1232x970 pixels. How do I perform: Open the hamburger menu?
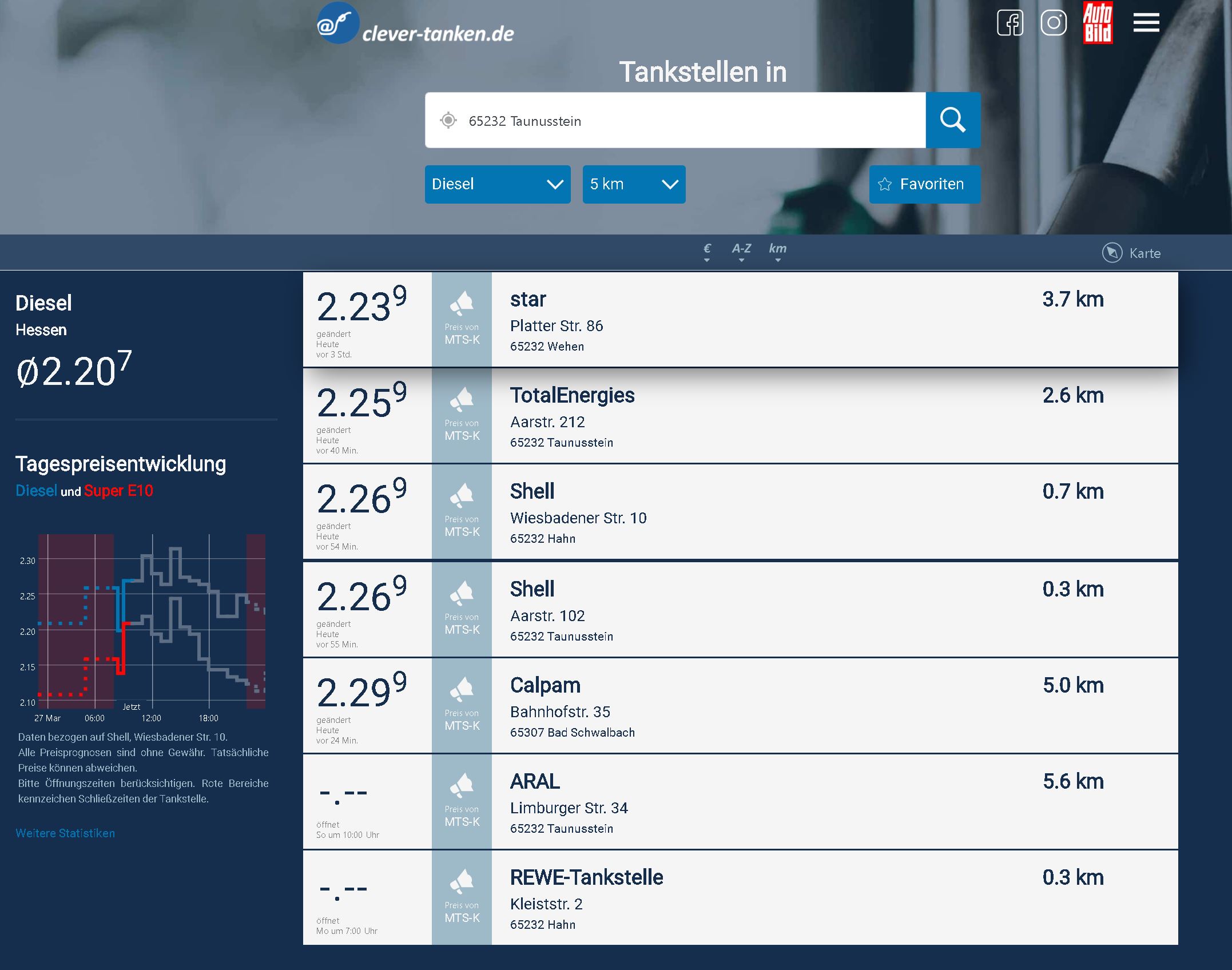1146,23
